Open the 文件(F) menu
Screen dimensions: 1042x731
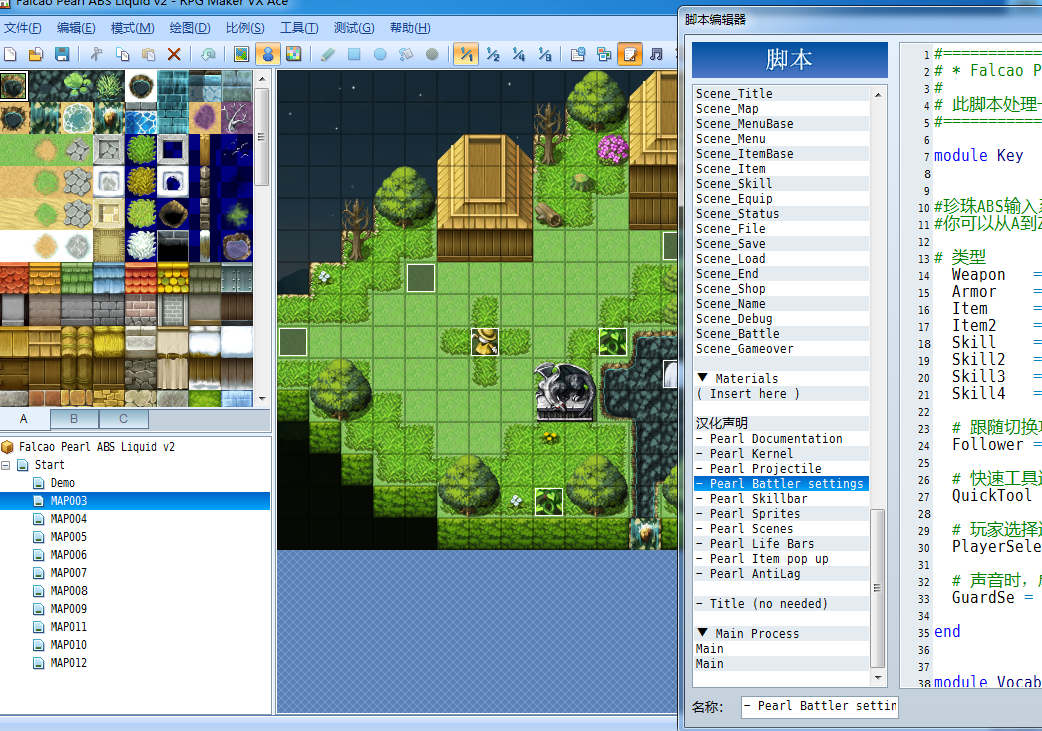pos(23,28)
